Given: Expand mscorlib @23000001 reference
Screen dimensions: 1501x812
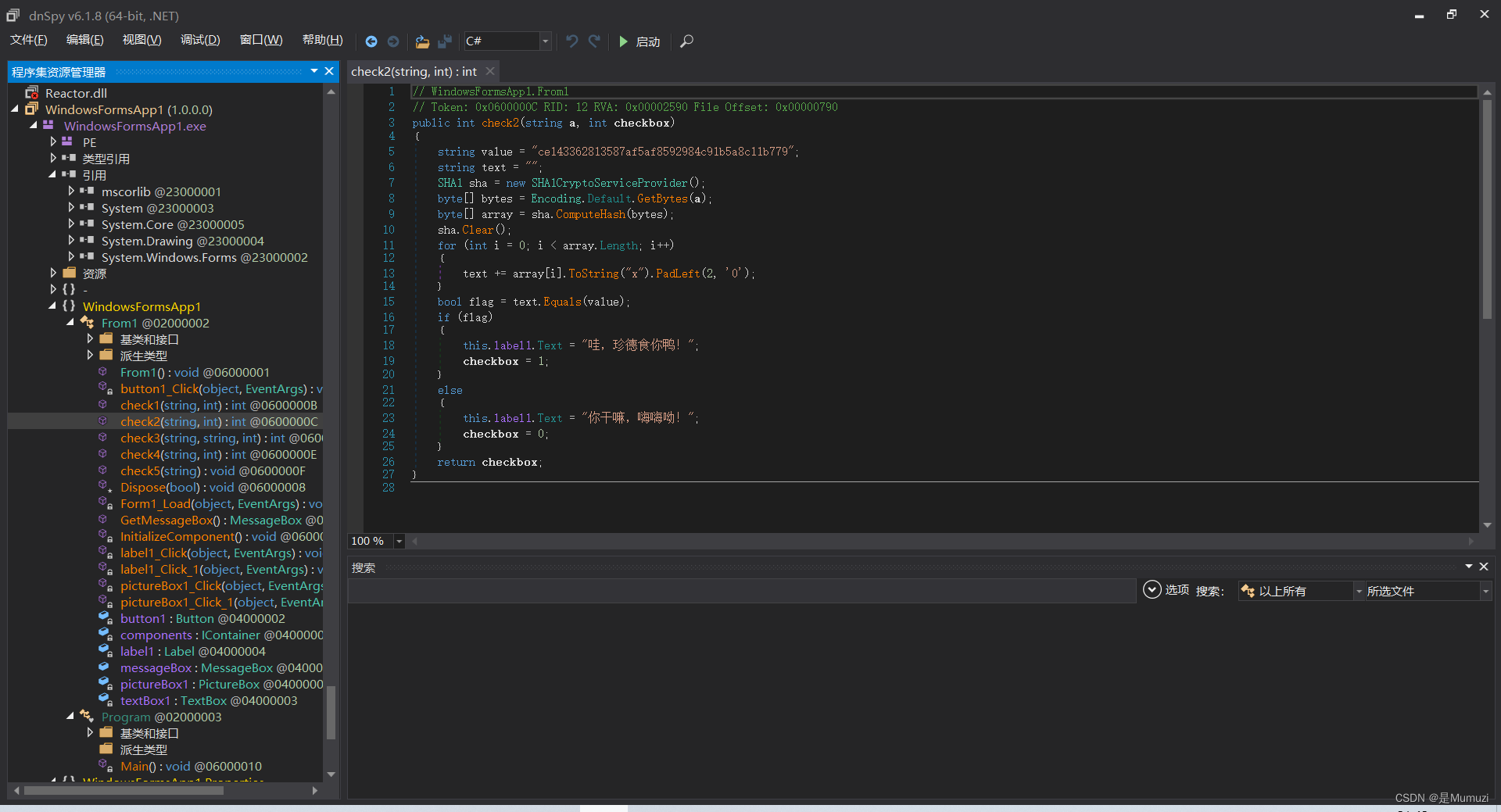Looking at the screenshot, I should pos(71,191).
